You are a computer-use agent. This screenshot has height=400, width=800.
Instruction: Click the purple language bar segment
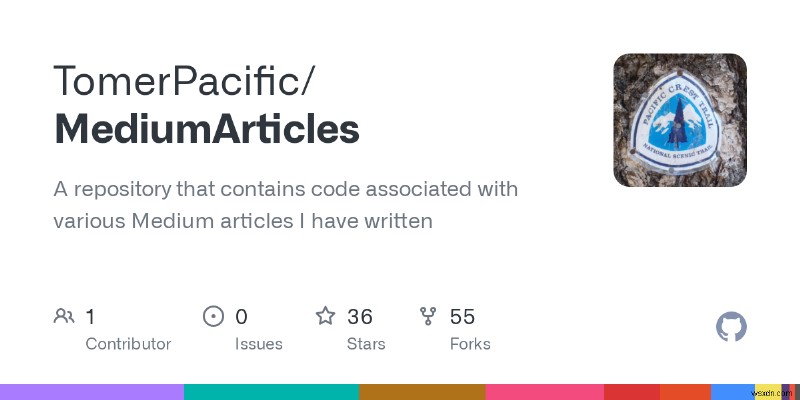[92, 391]
